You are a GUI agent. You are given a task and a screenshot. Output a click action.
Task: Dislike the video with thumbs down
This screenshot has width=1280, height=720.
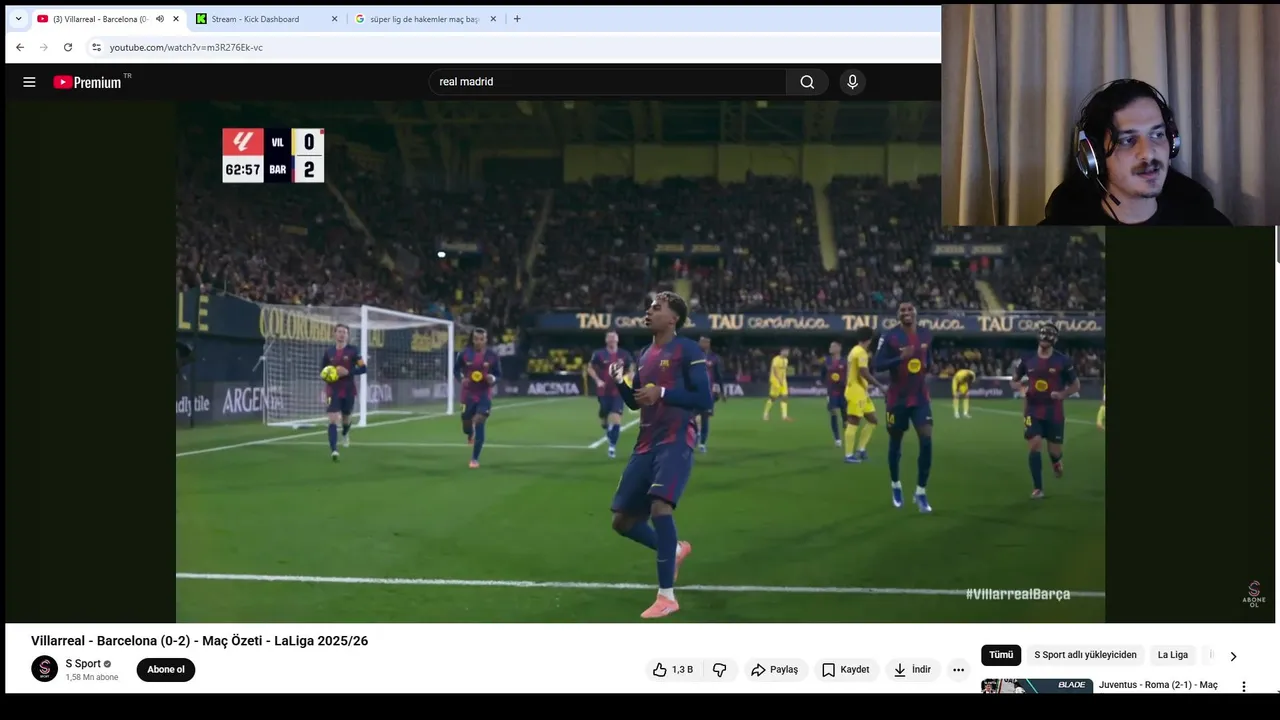pos(719,670)
